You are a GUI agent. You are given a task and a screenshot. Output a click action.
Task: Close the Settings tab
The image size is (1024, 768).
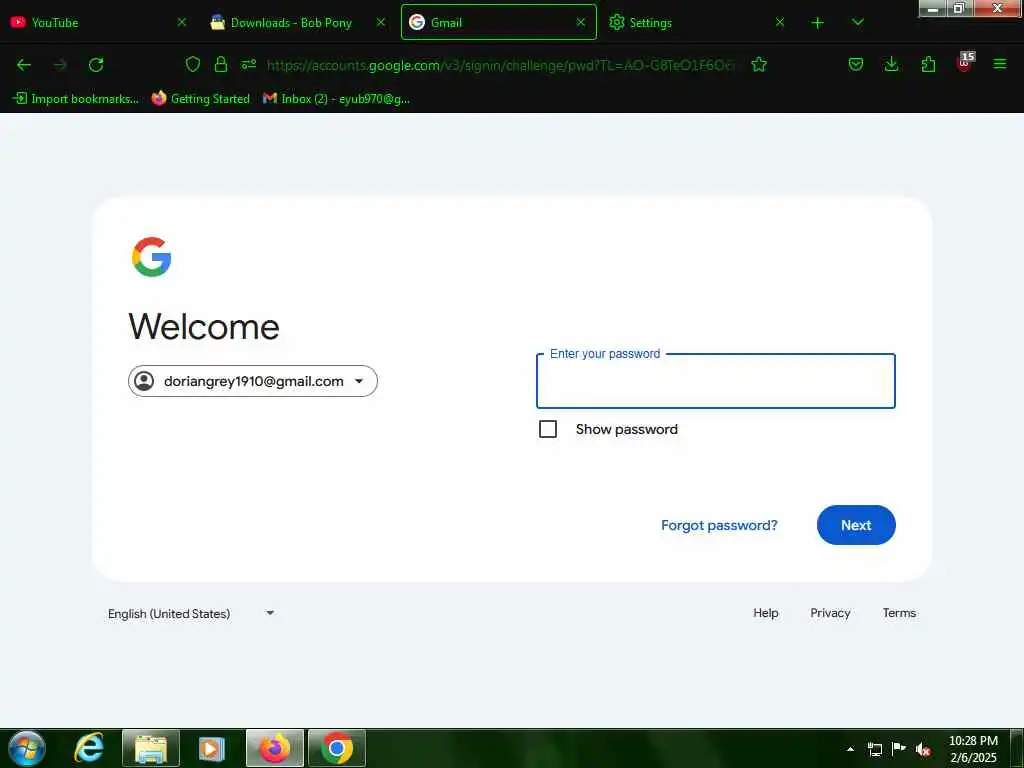pos(780,22)
